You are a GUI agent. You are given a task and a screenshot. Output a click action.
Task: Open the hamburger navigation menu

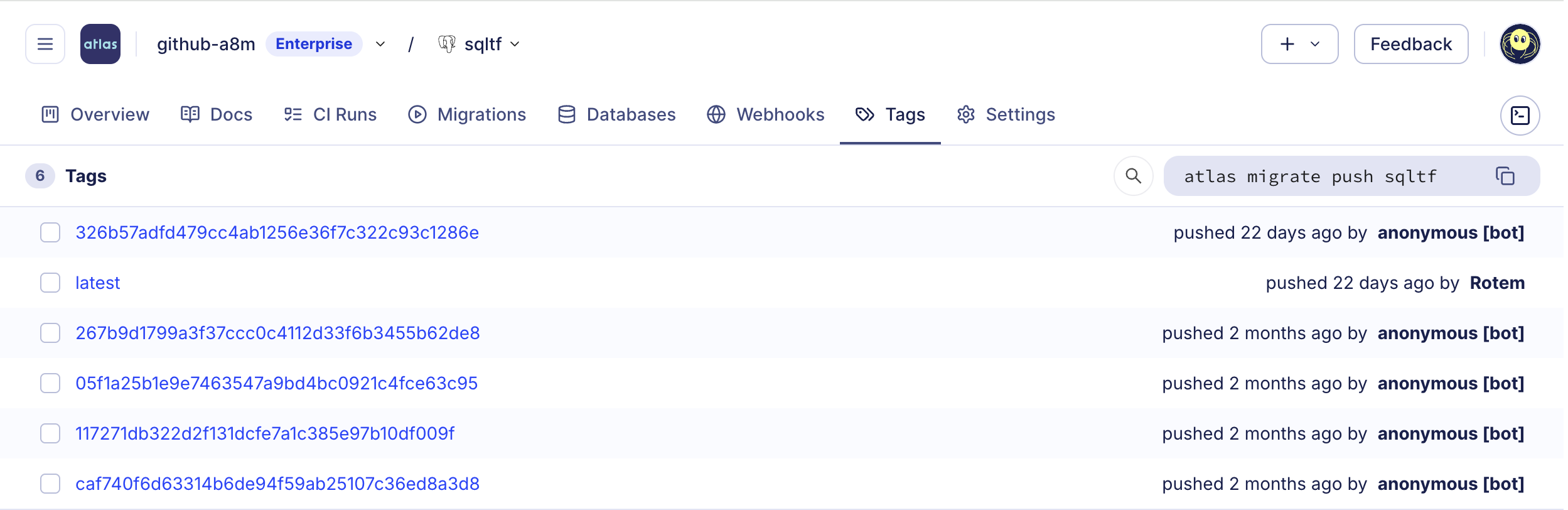(45, 43)
